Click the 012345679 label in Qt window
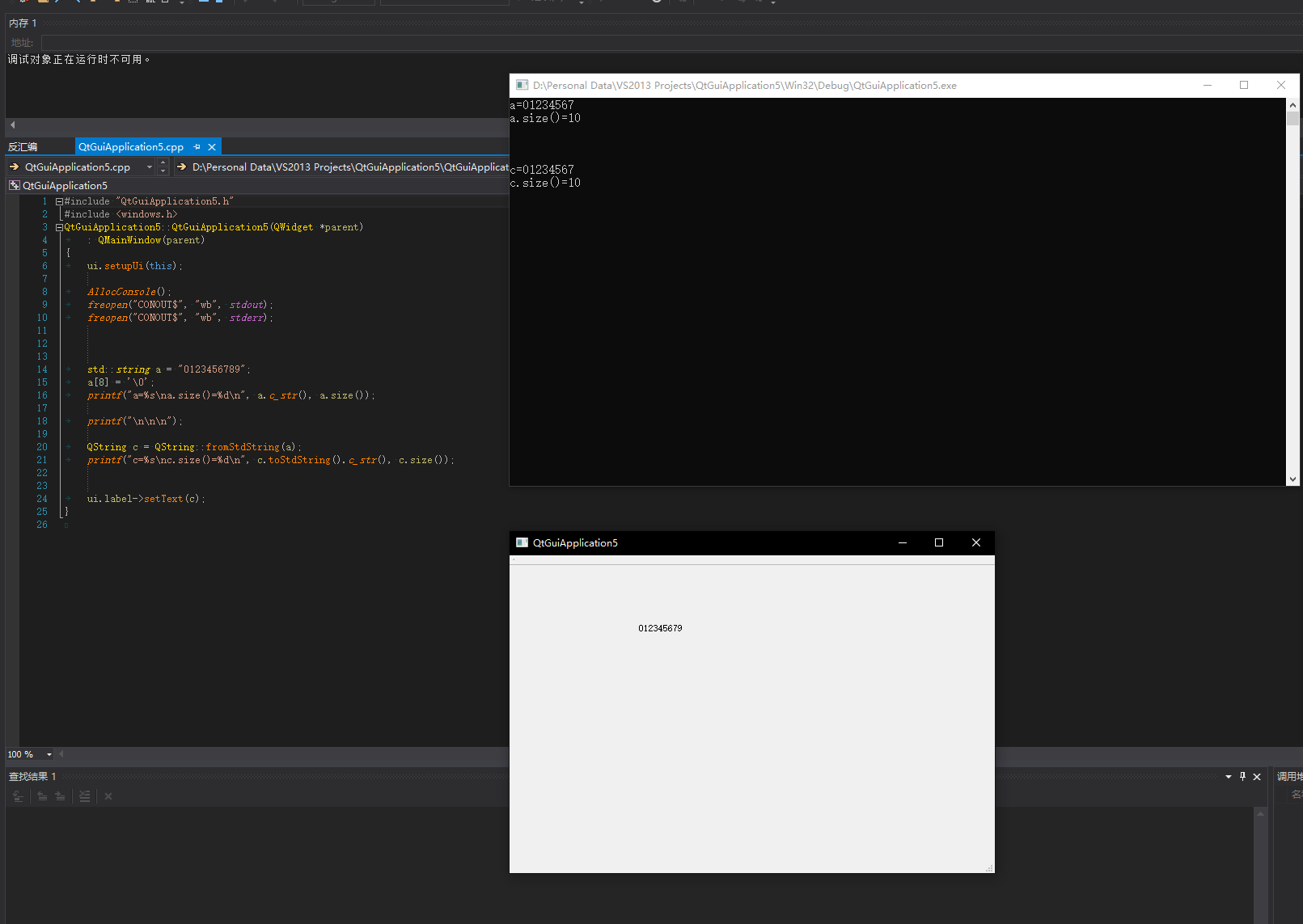The image size is (1303, 924). (660, 628)
